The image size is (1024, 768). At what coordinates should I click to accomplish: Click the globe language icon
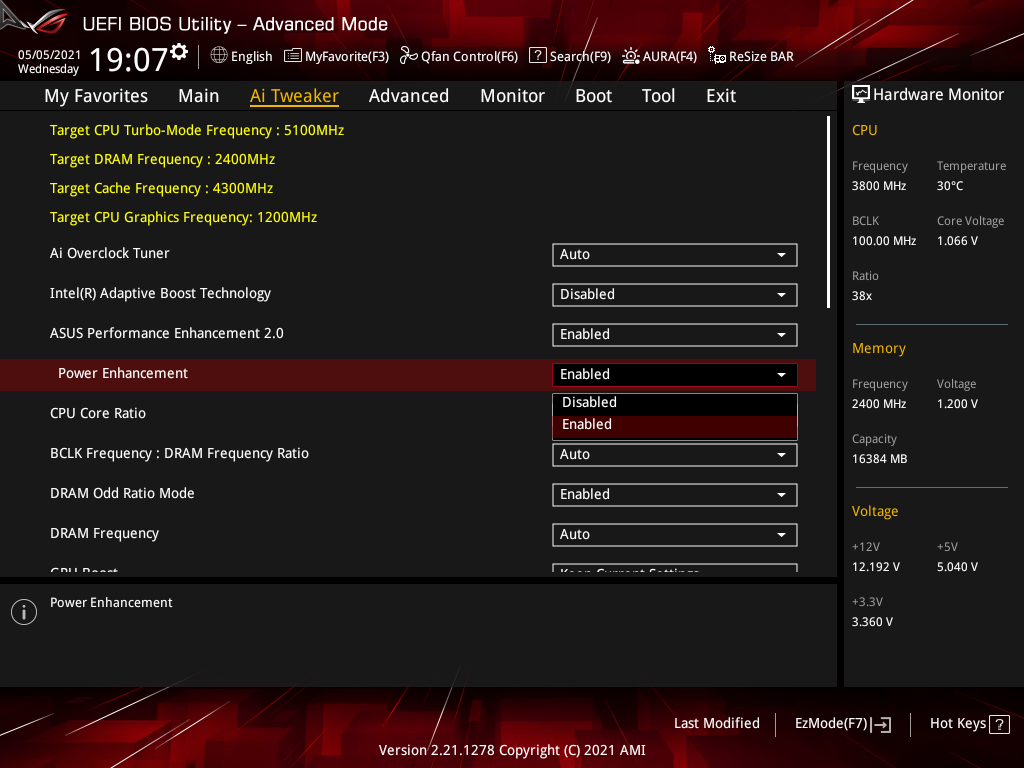point(219,56)
